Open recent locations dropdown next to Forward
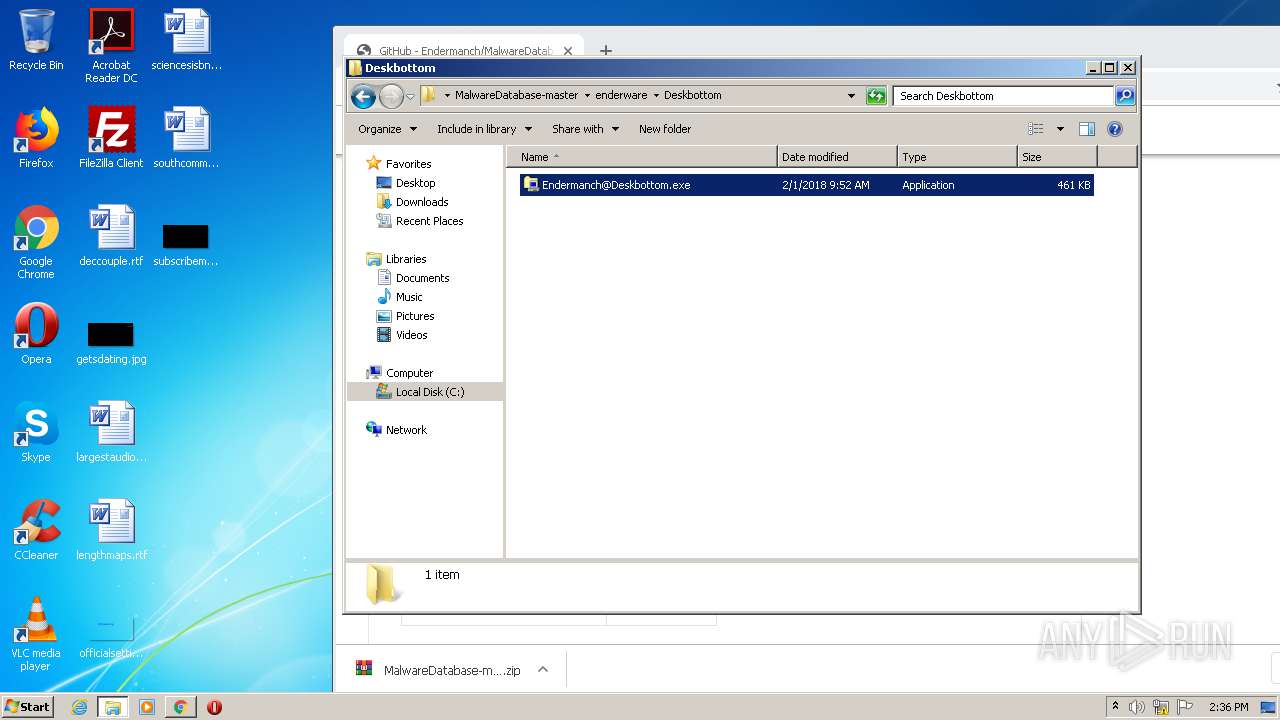This screenshot has height=720, width=1280. 410,97
